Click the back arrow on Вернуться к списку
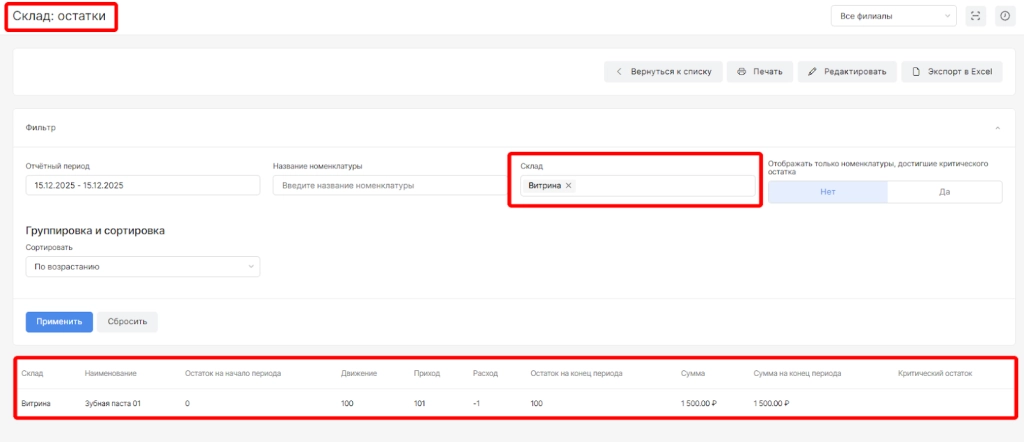The height and width of the screenshot is (442, 1024). (x=619, y=72)
